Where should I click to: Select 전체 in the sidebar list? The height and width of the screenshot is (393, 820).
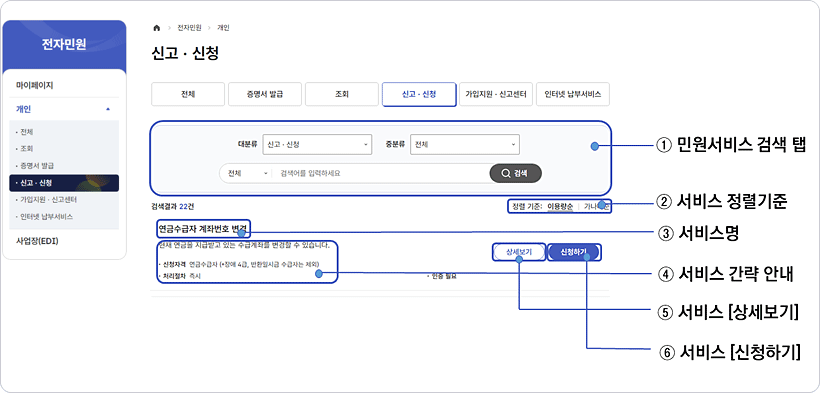click(x=26, y=132)
